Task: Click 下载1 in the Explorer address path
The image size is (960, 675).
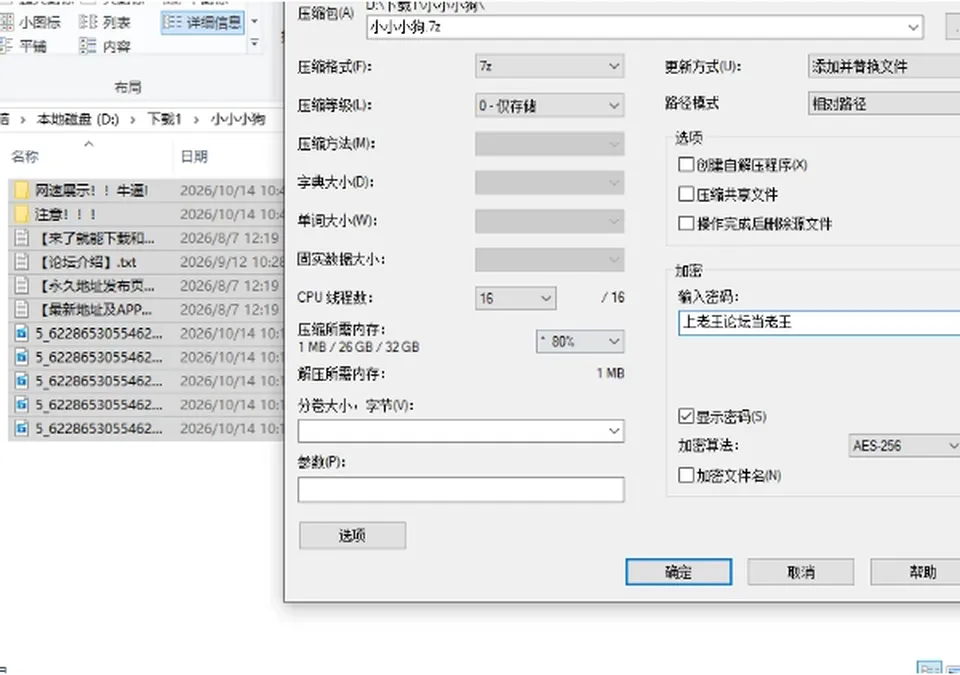Action: pos(164,119)
